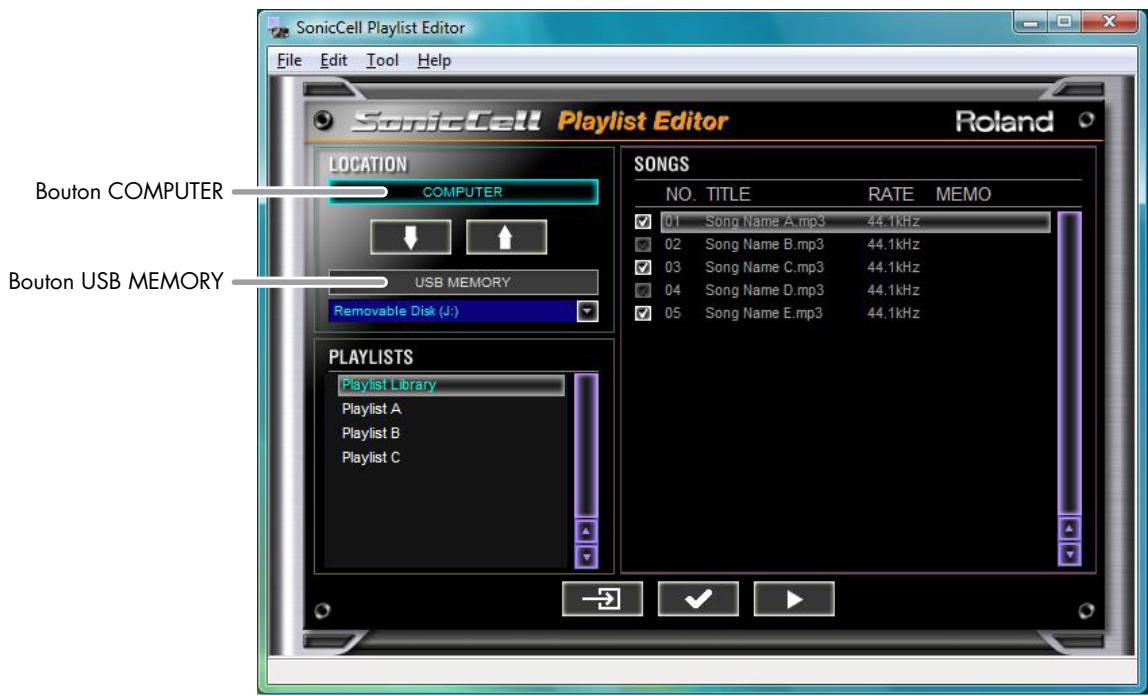Close the SonicCell Playlist Editor window
The width and height of the screenshot is (1148, 696).
[1109, 23]
